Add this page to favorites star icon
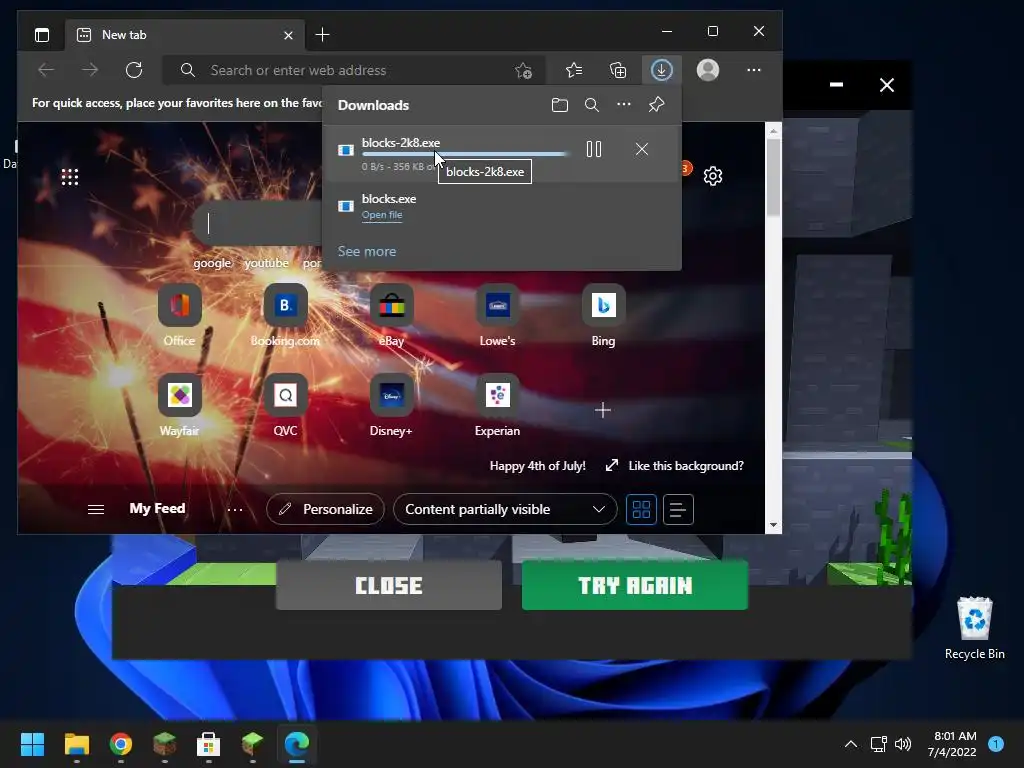 [523, 71]
